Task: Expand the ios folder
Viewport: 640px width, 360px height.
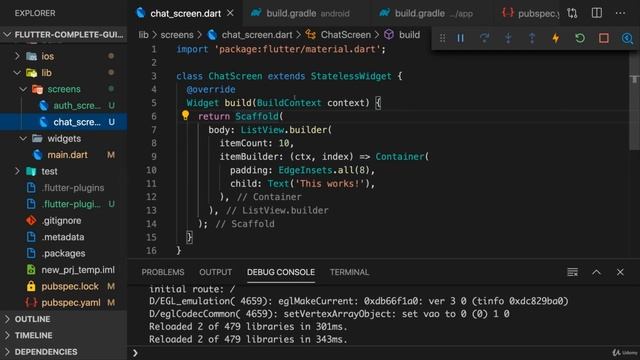Action: (x=17, y=56)
